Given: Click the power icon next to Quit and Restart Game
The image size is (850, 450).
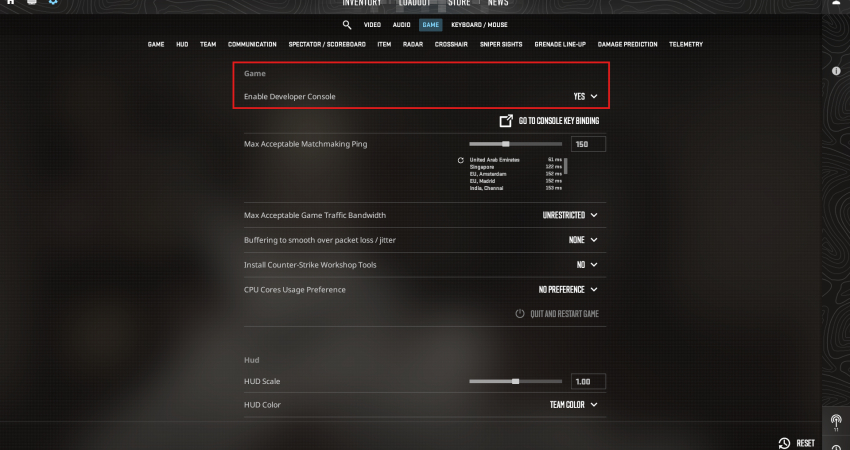Looking at the screenshot, I should [x=520, y=314].
